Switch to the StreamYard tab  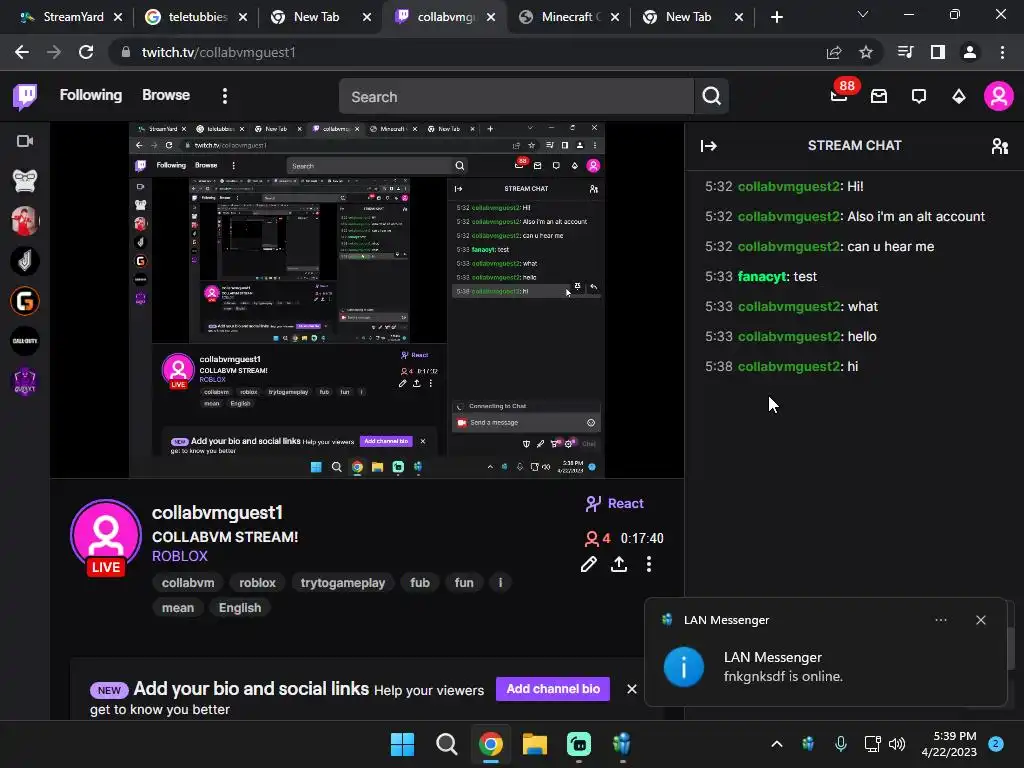[71, 17]
